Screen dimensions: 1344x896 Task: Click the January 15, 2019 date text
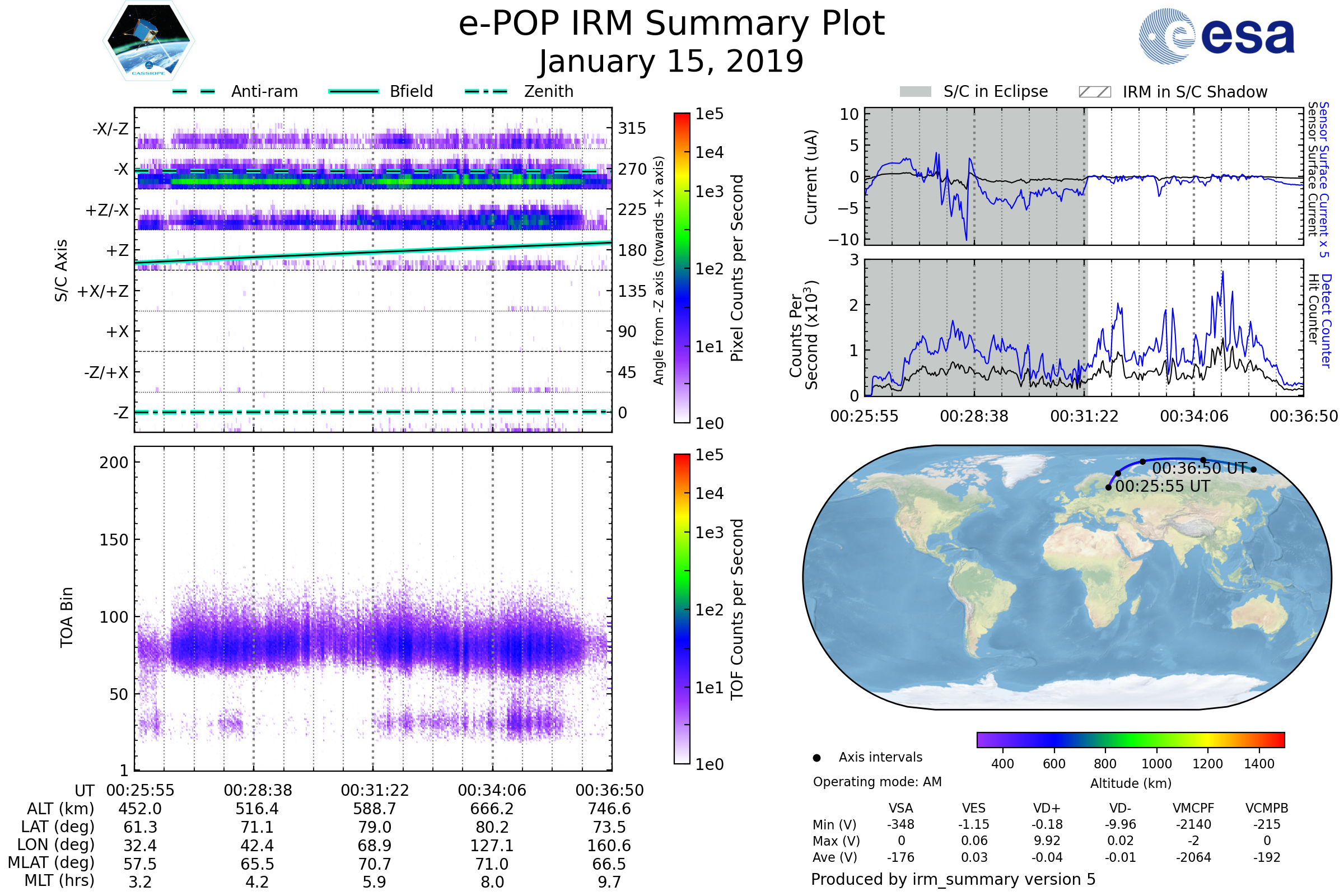671,62
